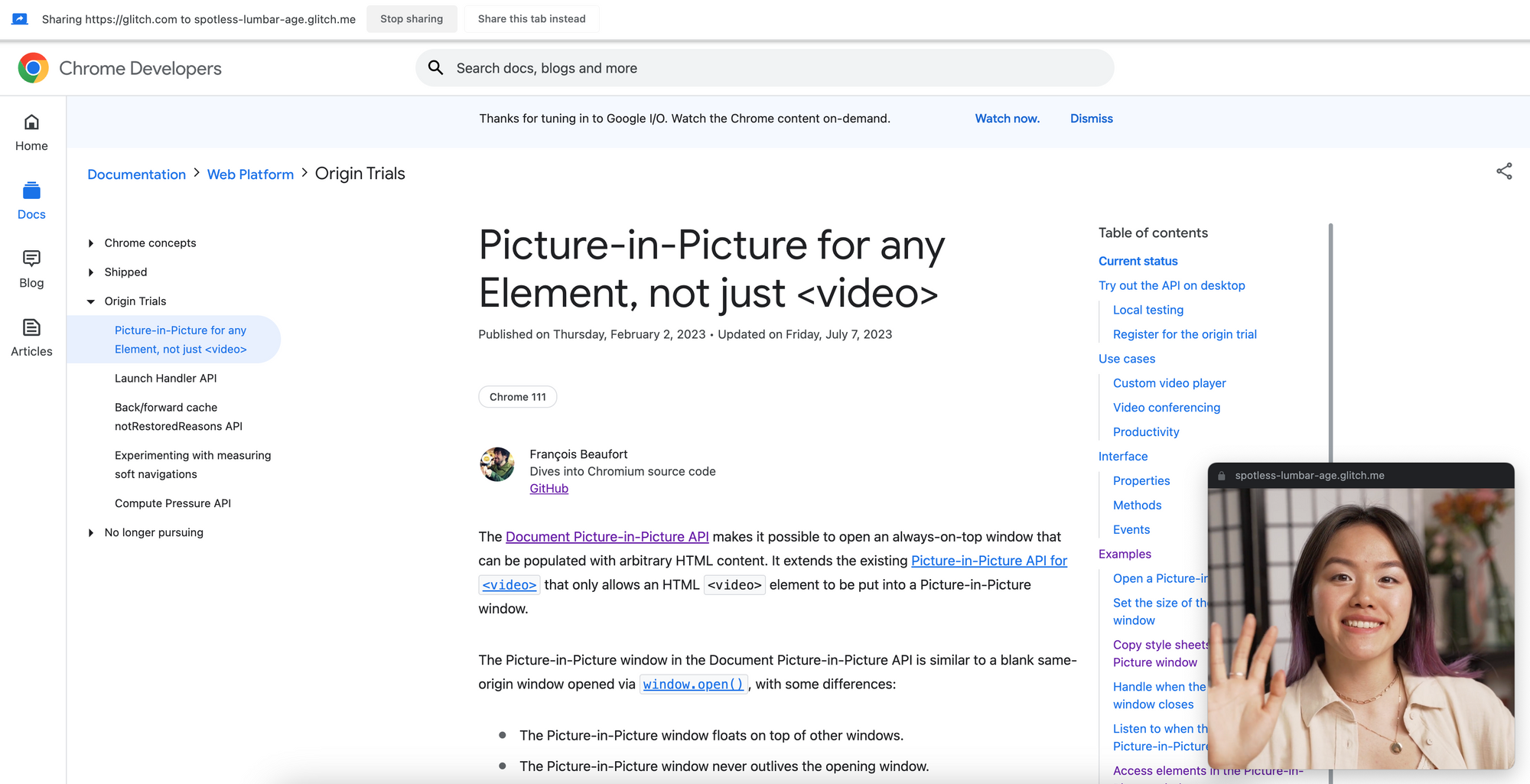The height and width of the screenshot is (784, 1530).
Task: Click the share icon beside breadcrumbs
Action: pos(1504,171)
